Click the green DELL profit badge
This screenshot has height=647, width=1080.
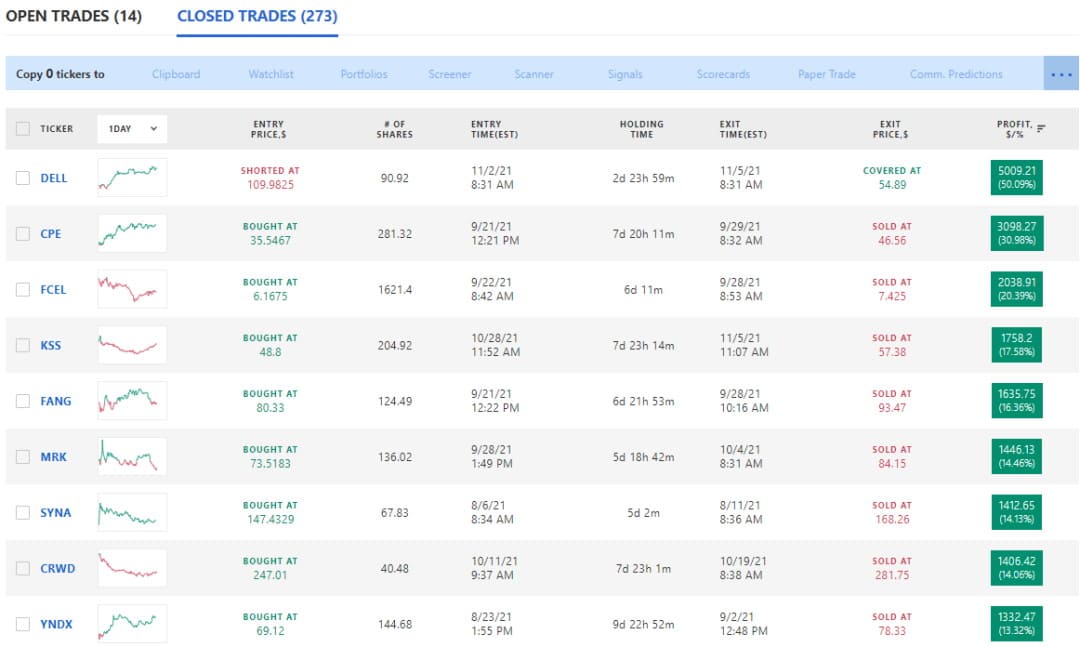click(1015, 178)
